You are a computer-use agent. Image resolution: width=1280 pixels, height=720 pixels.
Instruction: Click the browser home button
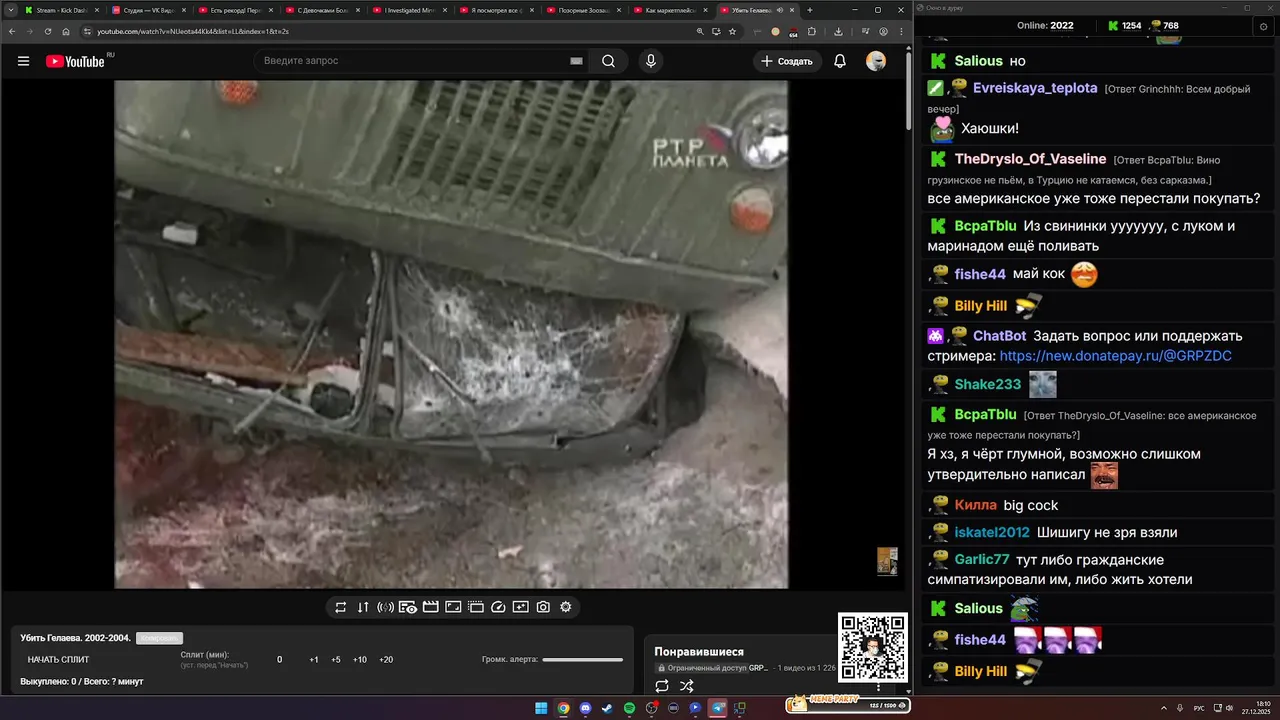[x=66, y=31]
